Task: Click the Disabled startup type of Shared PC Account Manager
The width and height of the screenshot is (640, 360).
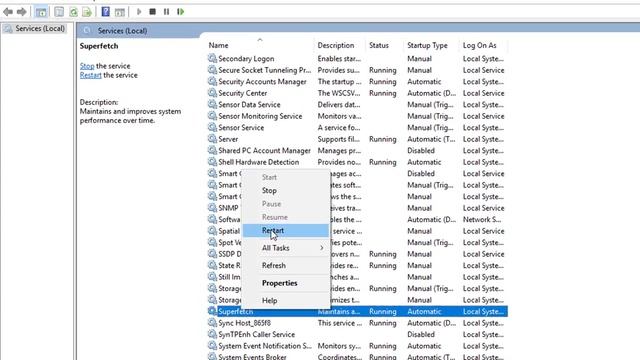Action: 421,151
